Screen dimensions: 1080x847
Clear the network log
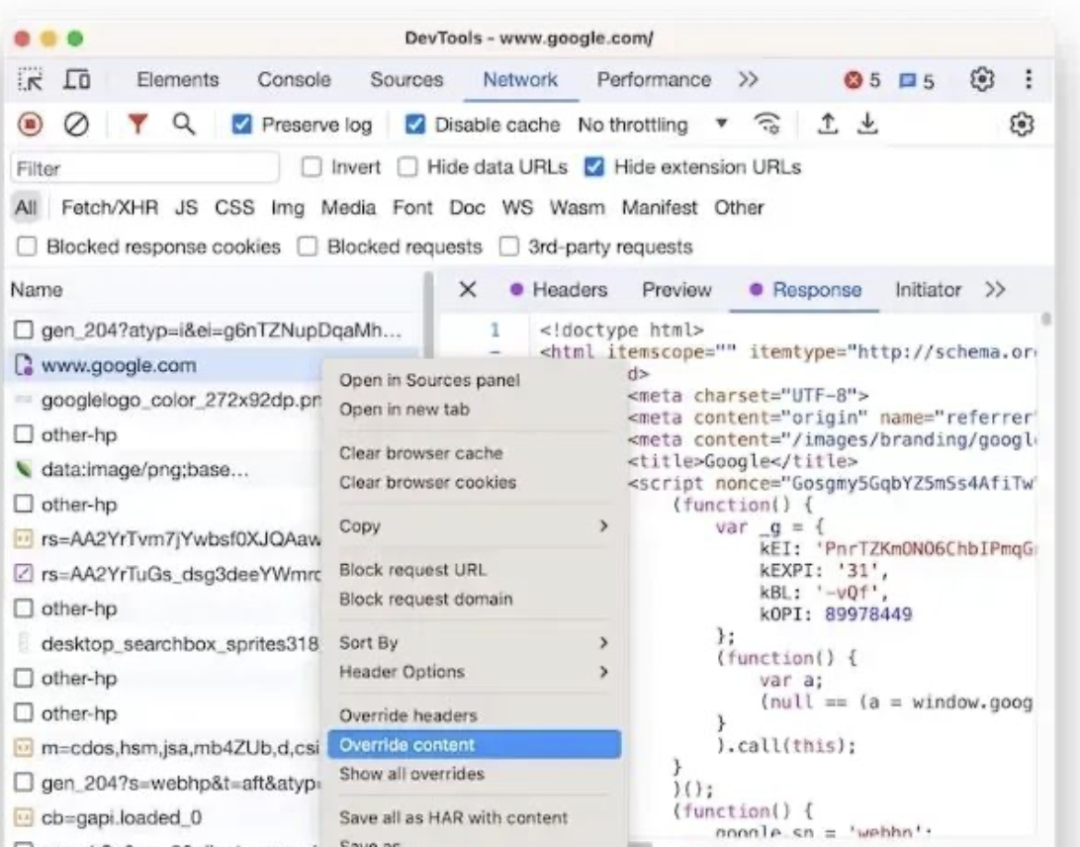click(x=76, y=125)
